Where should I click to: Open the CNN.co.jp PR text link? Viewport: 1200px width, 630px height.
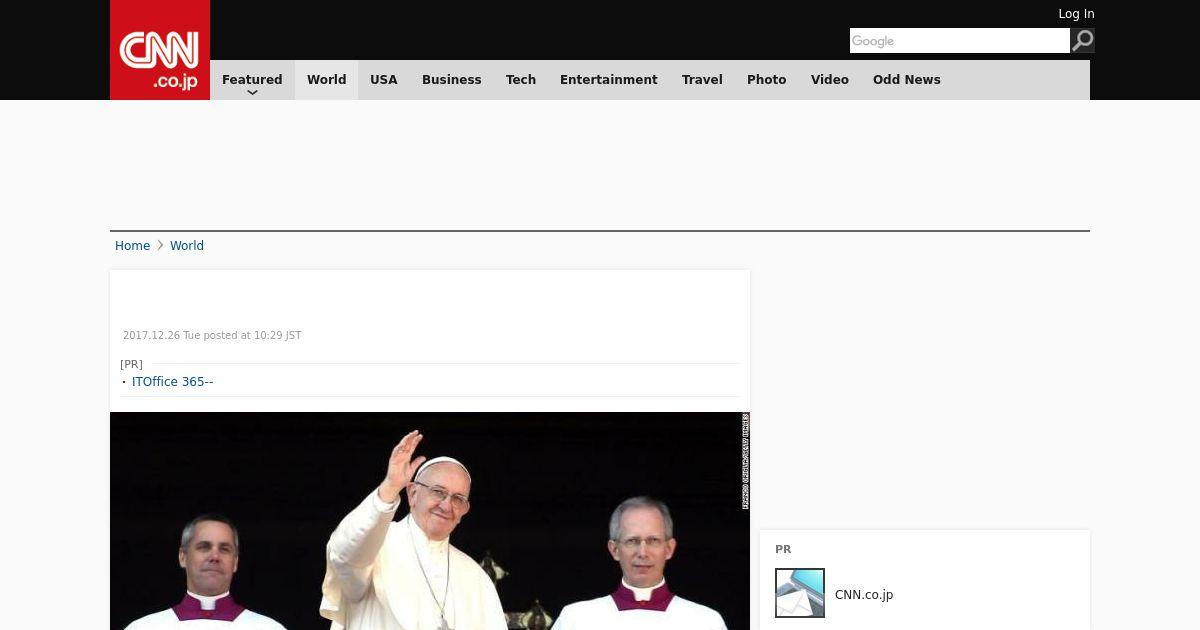(x=864, y=595)
